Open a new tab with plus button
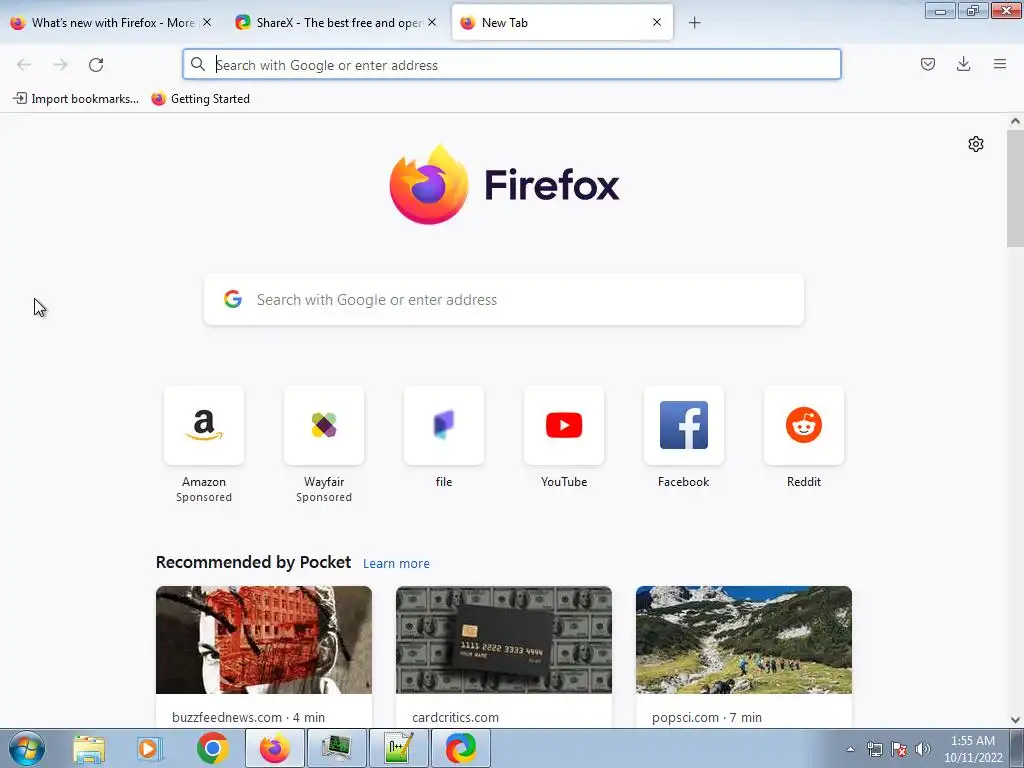 coord(694,23)
